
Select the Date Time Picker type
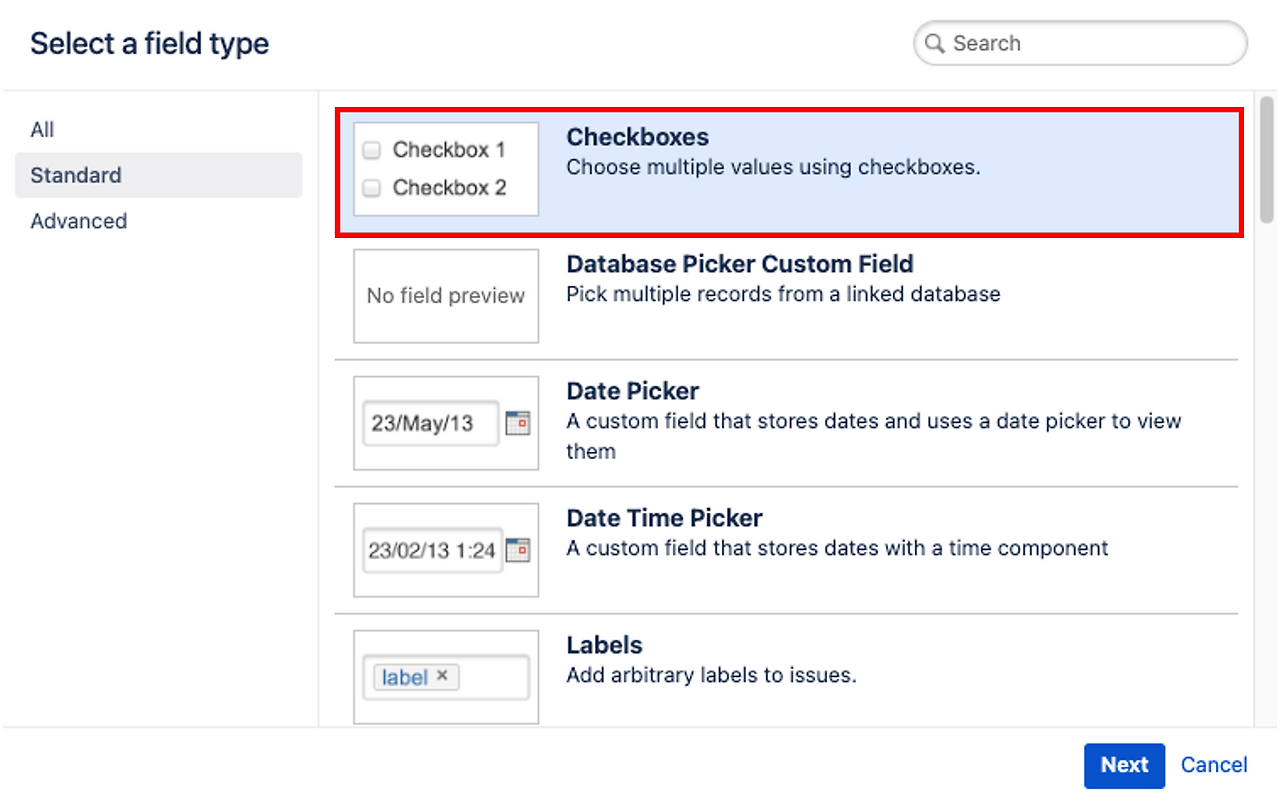pos(664,519)
